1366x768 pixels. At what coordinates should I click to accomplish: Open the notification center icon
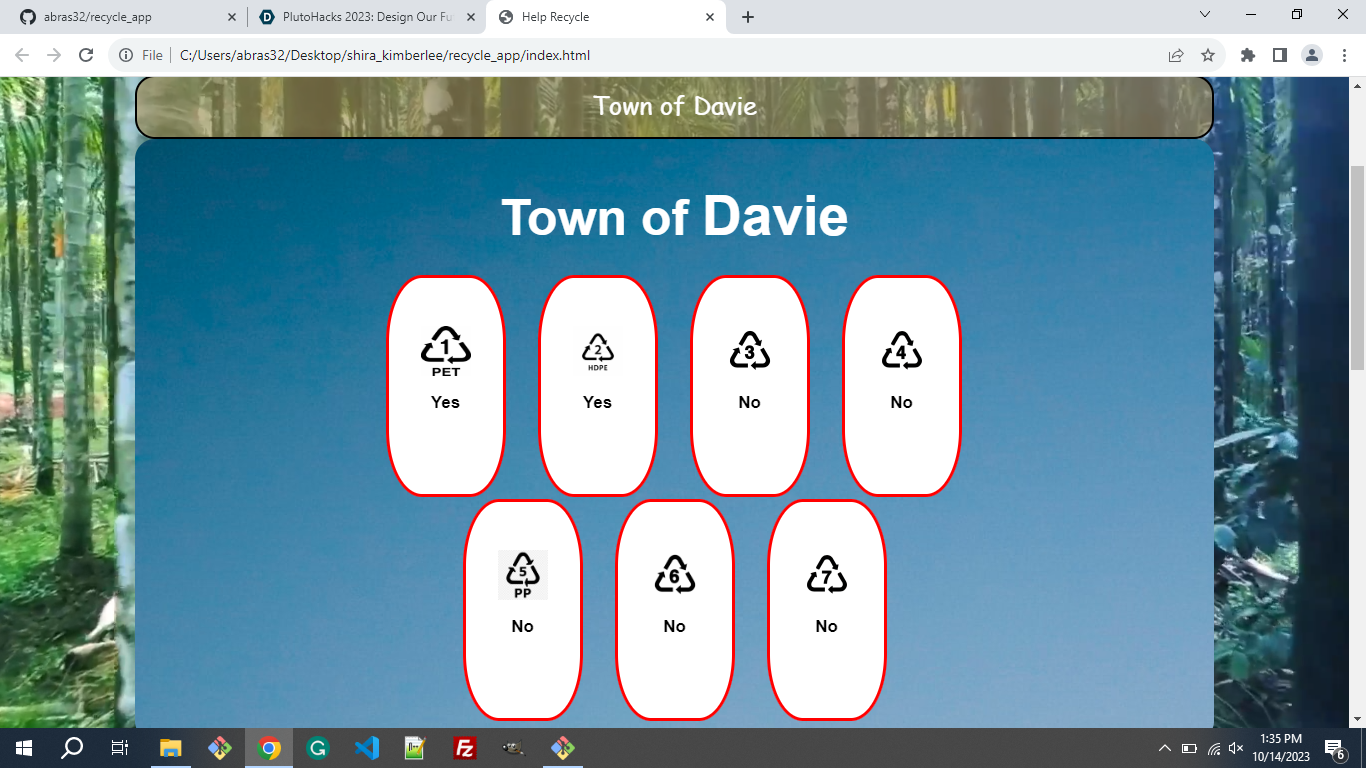pos(1334,748)
